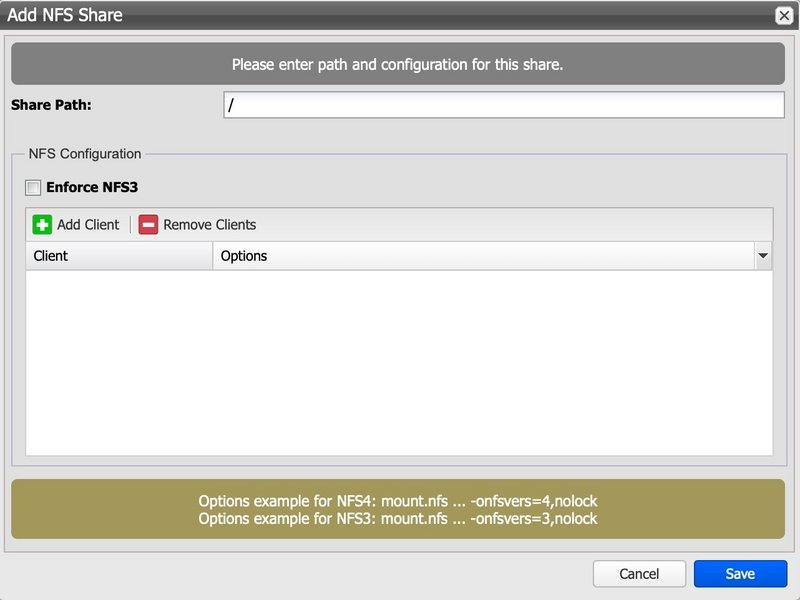Image resolution: width=800 pixels, height=600 pixels.
Task: Save the NFS share configuration
Action: pyautogui.click(x=740, y=574)
